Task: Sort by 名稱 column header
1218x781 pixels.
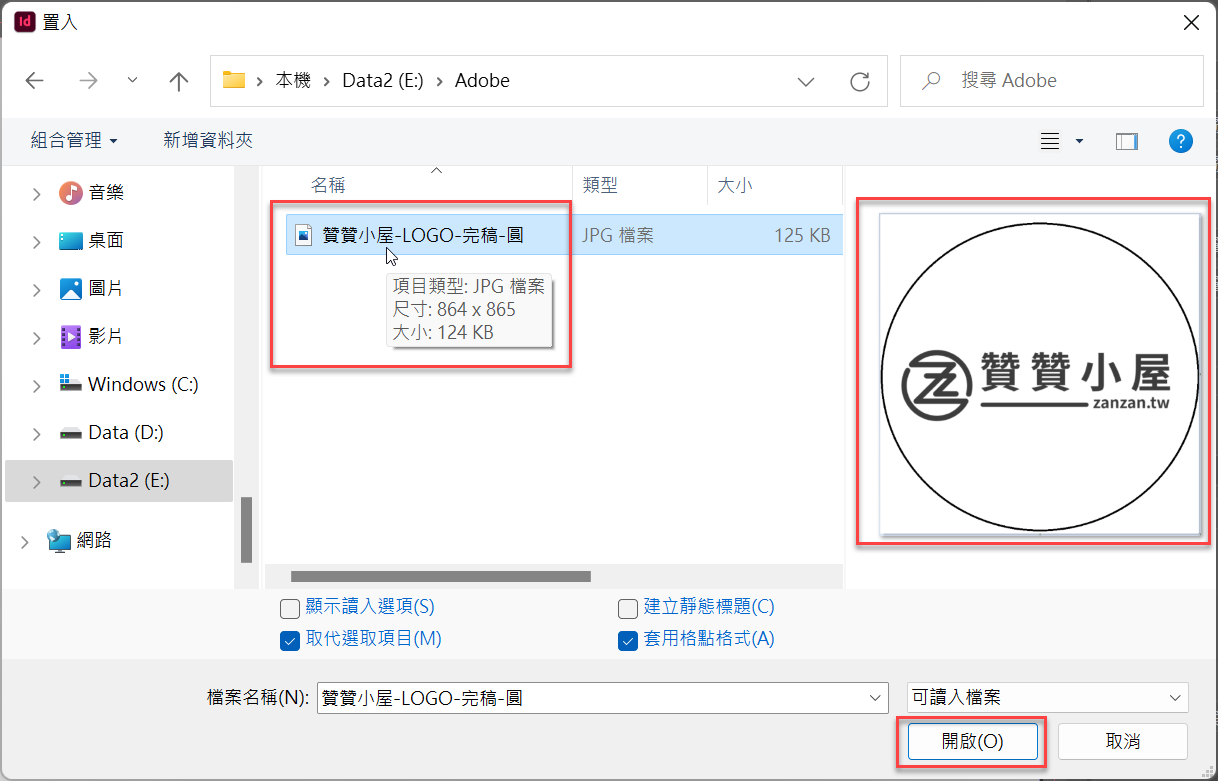Action: point(328,185)
